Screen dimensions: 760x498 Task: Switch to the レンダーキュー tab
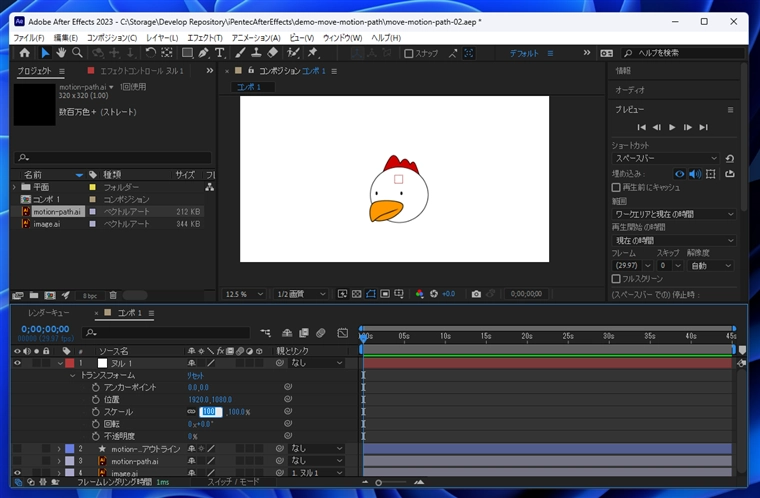pyautogui.click(x=48, y=313)
